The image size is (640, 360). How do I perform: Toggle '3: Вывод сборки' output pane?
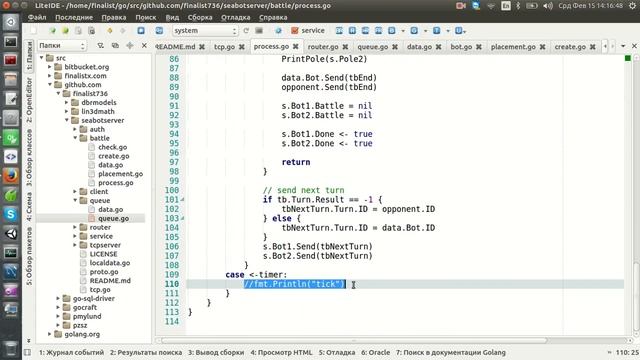216,352
